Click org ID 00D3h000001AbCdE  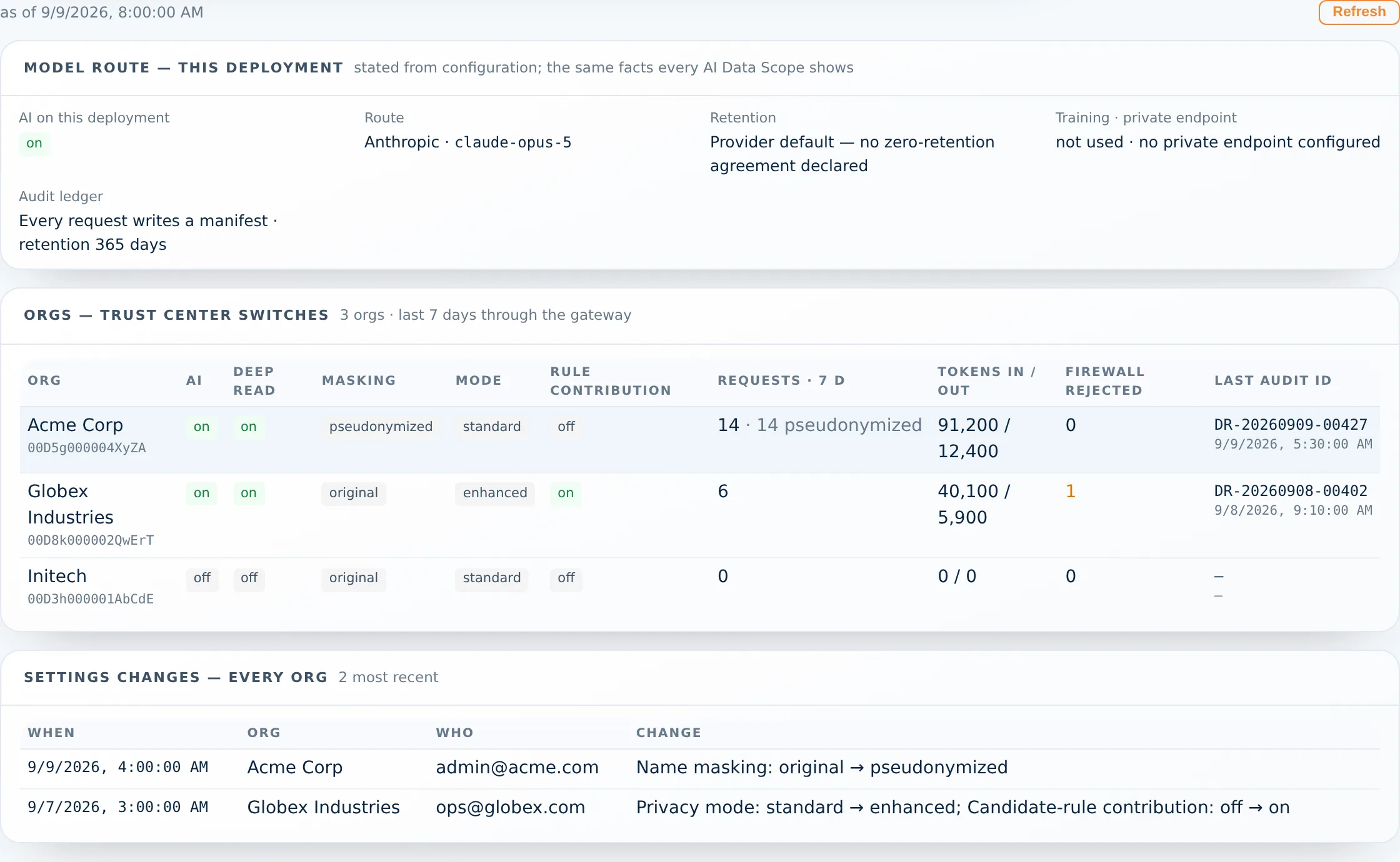91,599
